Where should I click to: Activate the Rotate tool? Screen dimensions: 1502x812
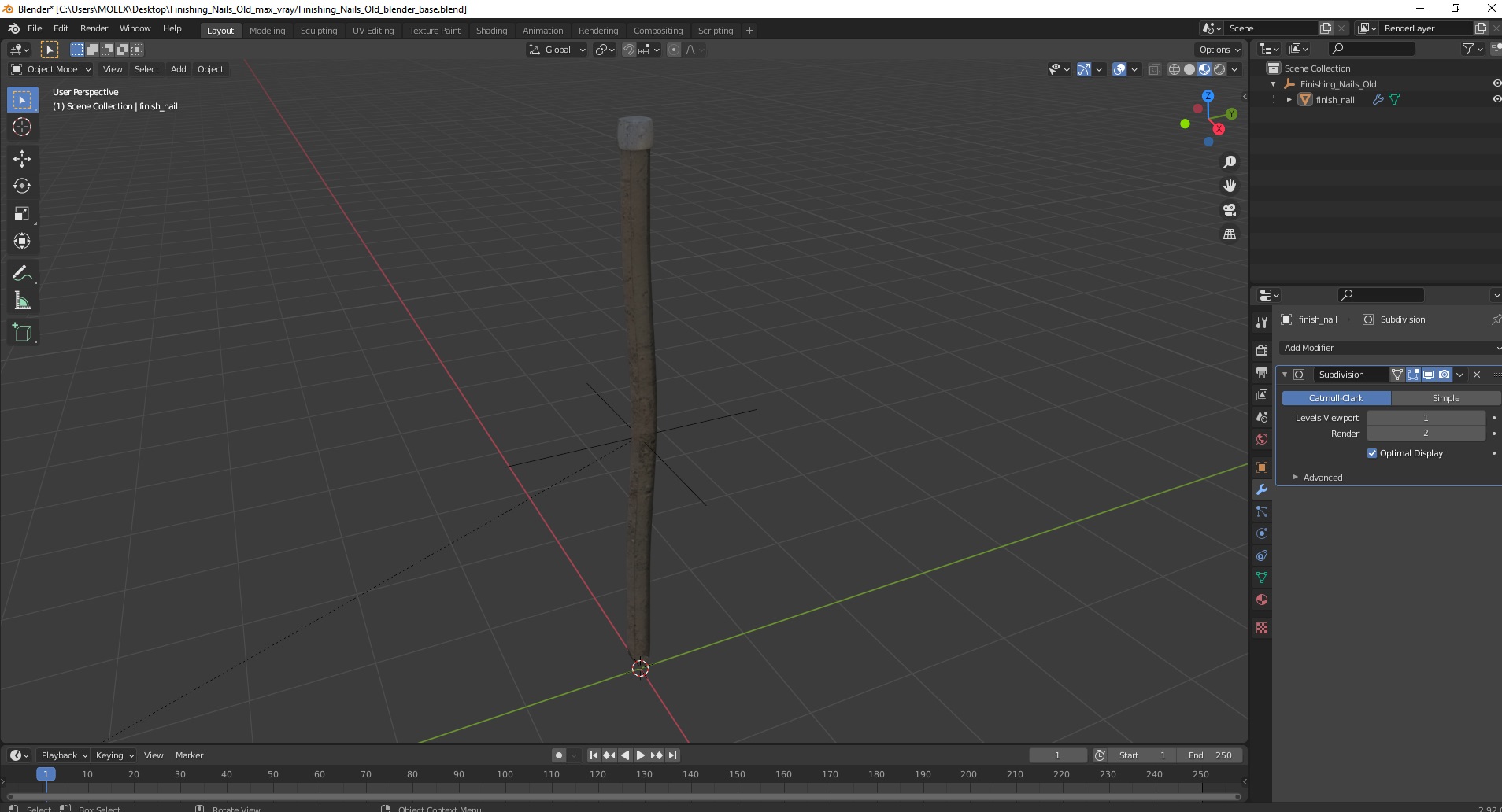22,186
